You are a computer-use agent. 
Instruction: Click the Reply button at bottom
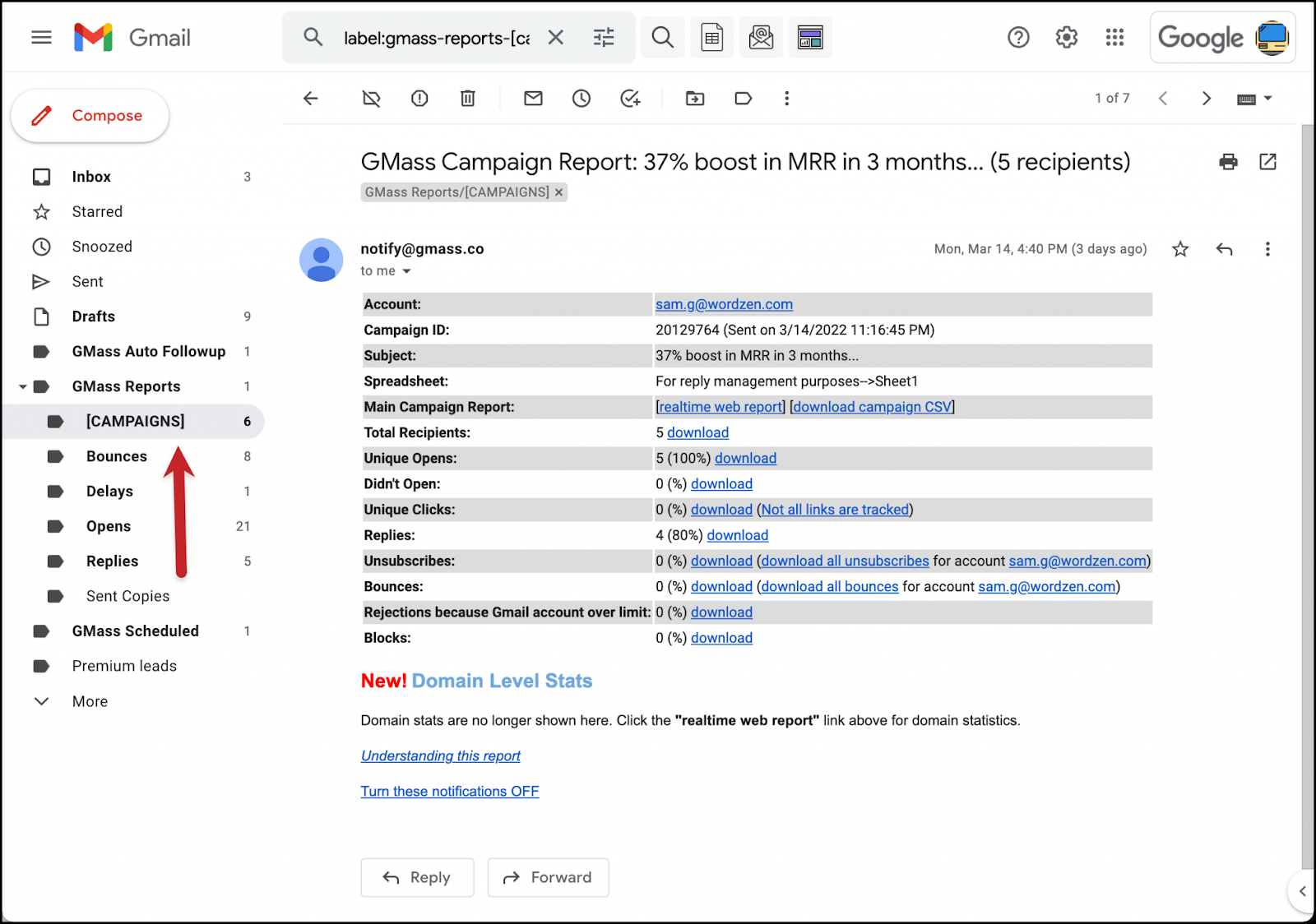(x=417, y=877)
